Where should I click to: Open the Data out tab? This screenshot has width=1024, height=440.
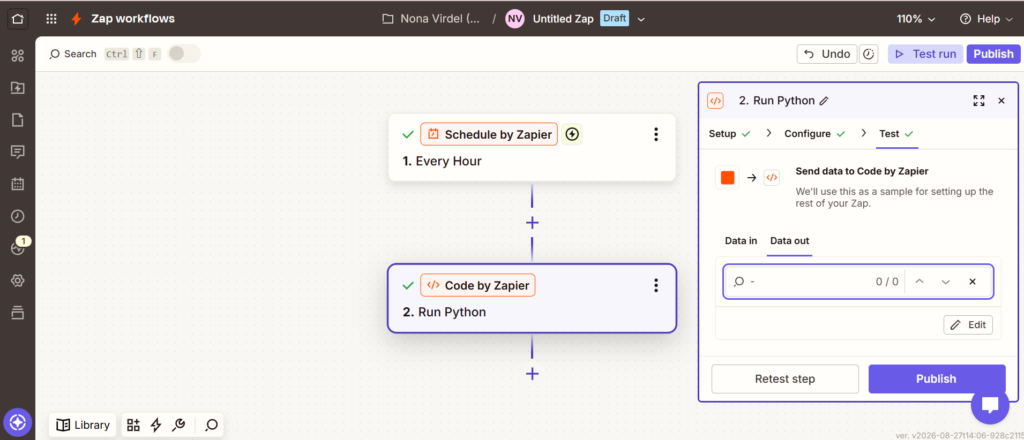point(790,241)
